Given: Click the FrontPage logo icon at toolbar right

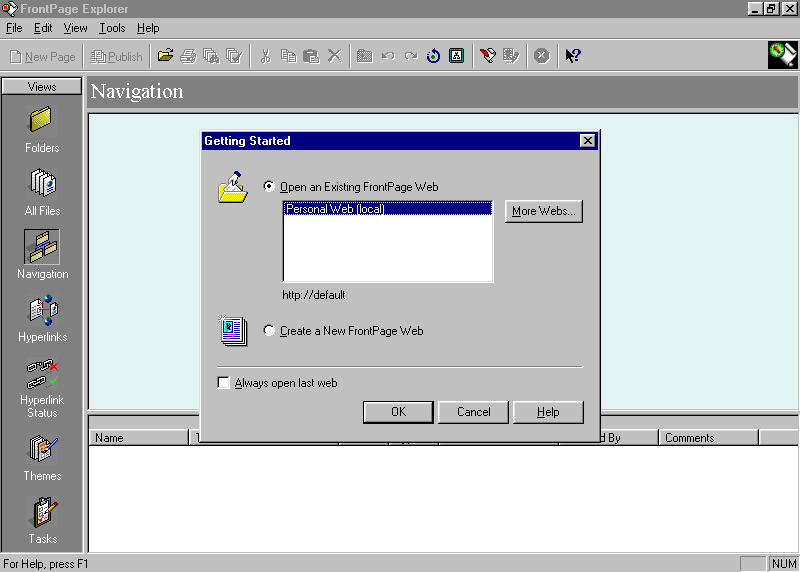Looking at the screenshot, I should pyautogui.click(x=783, y=55).
